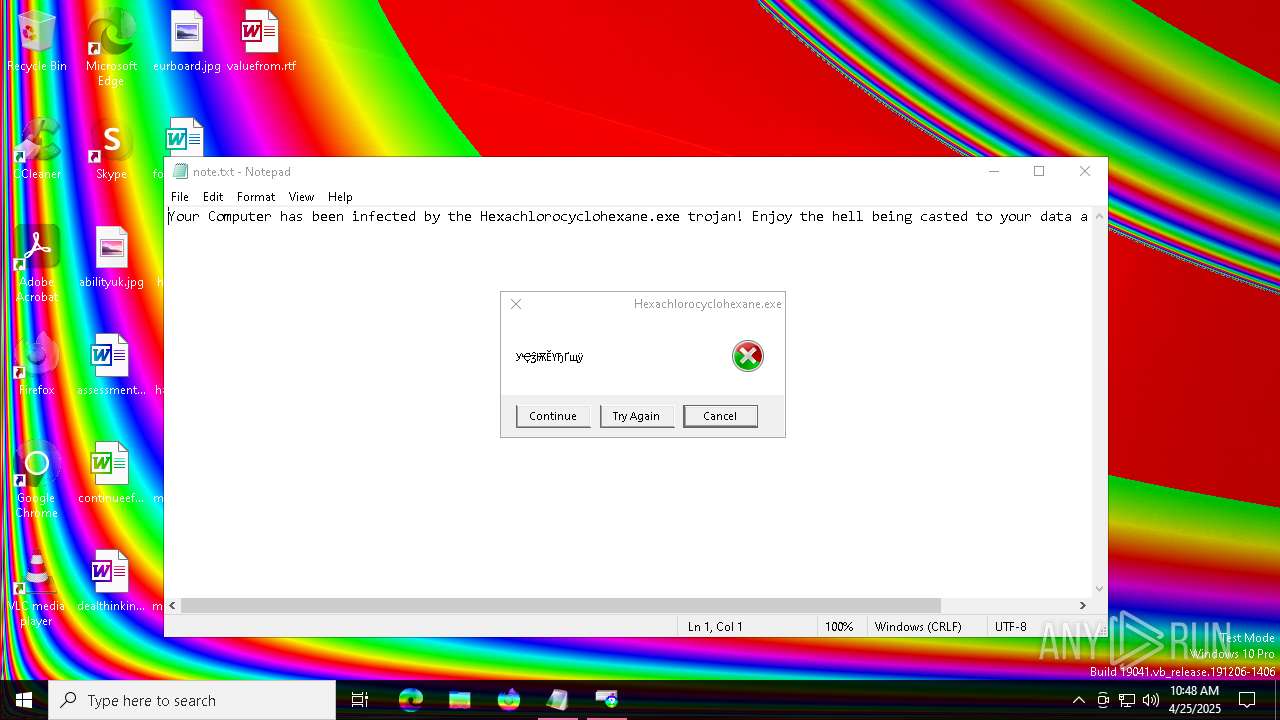Maximize the Notepad window
The width and height of the screenshot is (1280, 720).
tap(1039, 171)
